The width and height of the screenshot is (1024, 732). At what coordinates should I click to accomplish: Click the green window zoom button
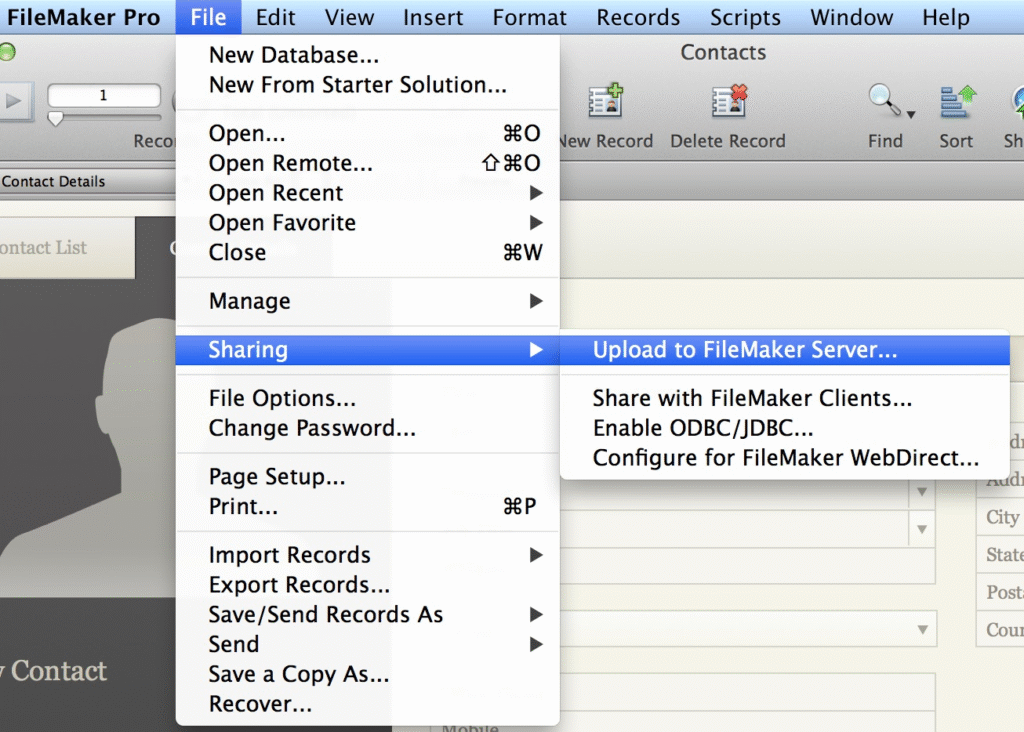coord(7,53)
